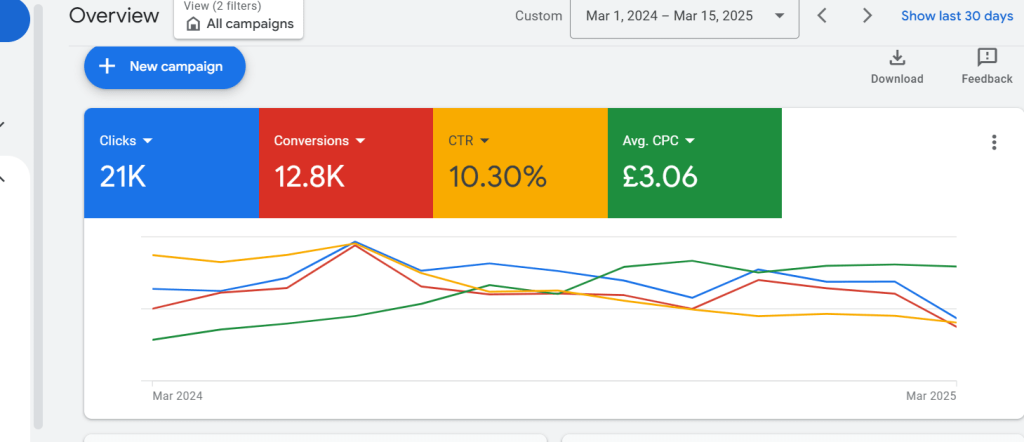Screen dimensions: 1024x442
Task: Go to next date period arrow
Action: pos(867,16)
